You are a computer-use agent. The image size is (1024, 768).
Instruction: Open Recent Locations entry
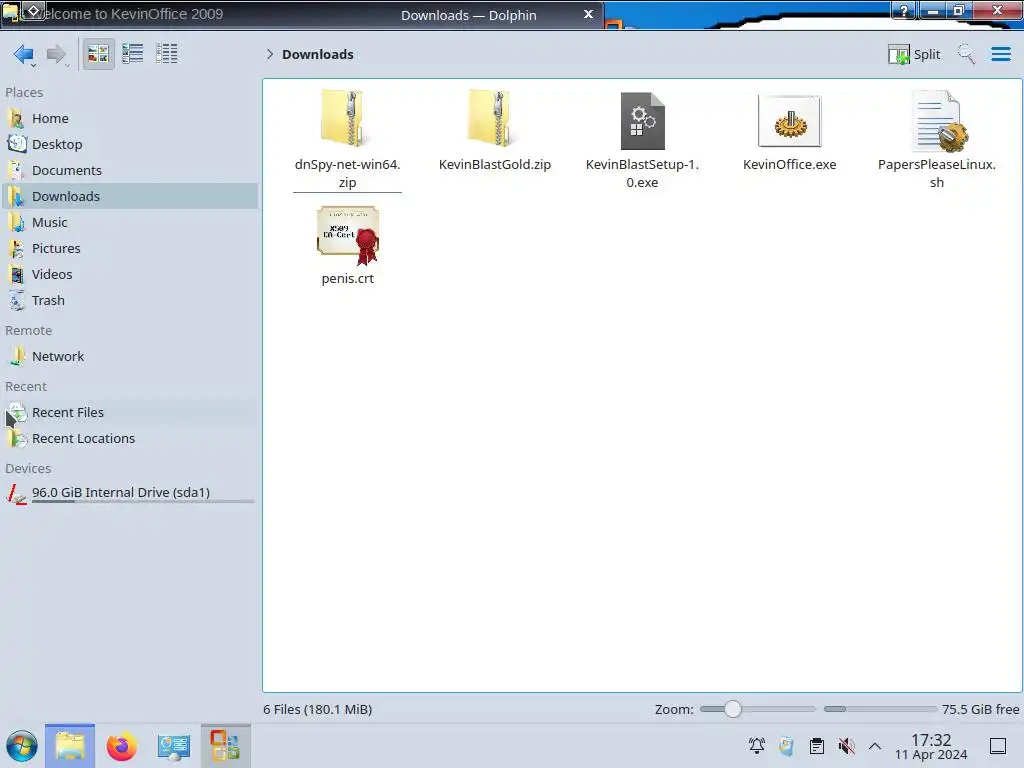(129, 439)
